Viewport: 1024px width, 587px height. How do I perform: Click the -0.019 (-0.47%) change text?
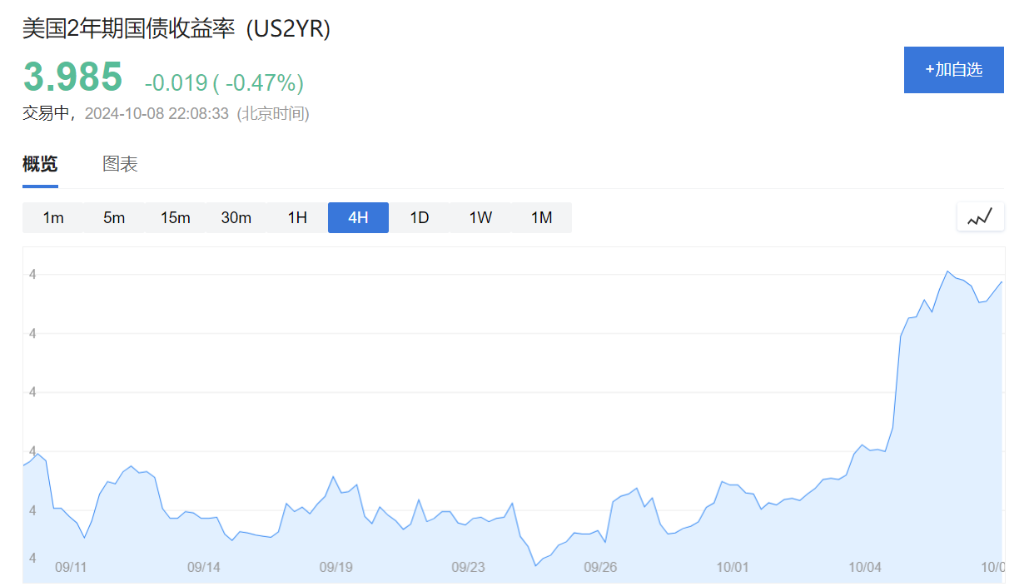224,82
